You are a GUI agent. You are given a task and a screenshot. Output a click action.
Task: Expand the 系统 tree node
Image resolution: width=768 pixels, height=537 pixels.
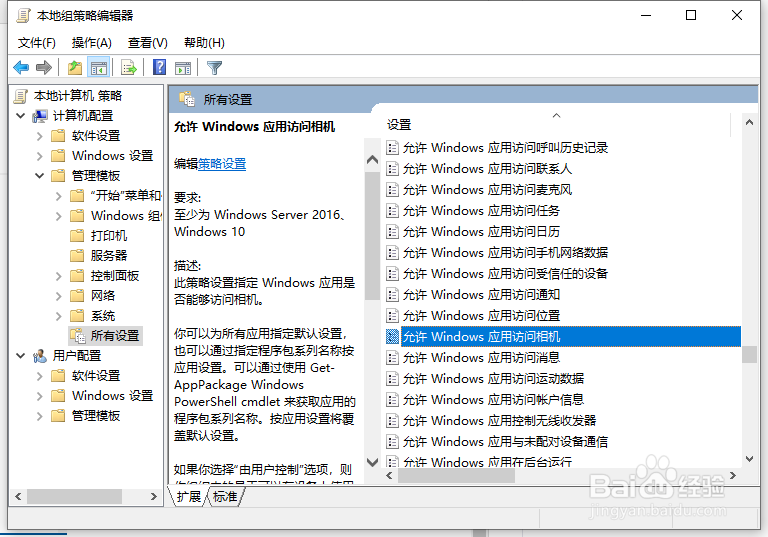click(x=59, y=316)
